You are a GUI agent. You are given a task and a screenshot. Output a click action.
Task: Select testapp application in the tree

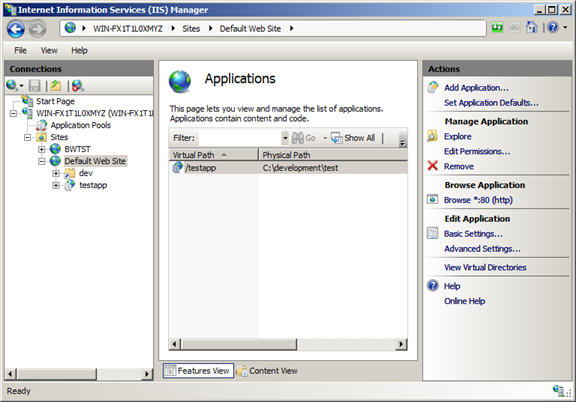(x=93, y=185)
